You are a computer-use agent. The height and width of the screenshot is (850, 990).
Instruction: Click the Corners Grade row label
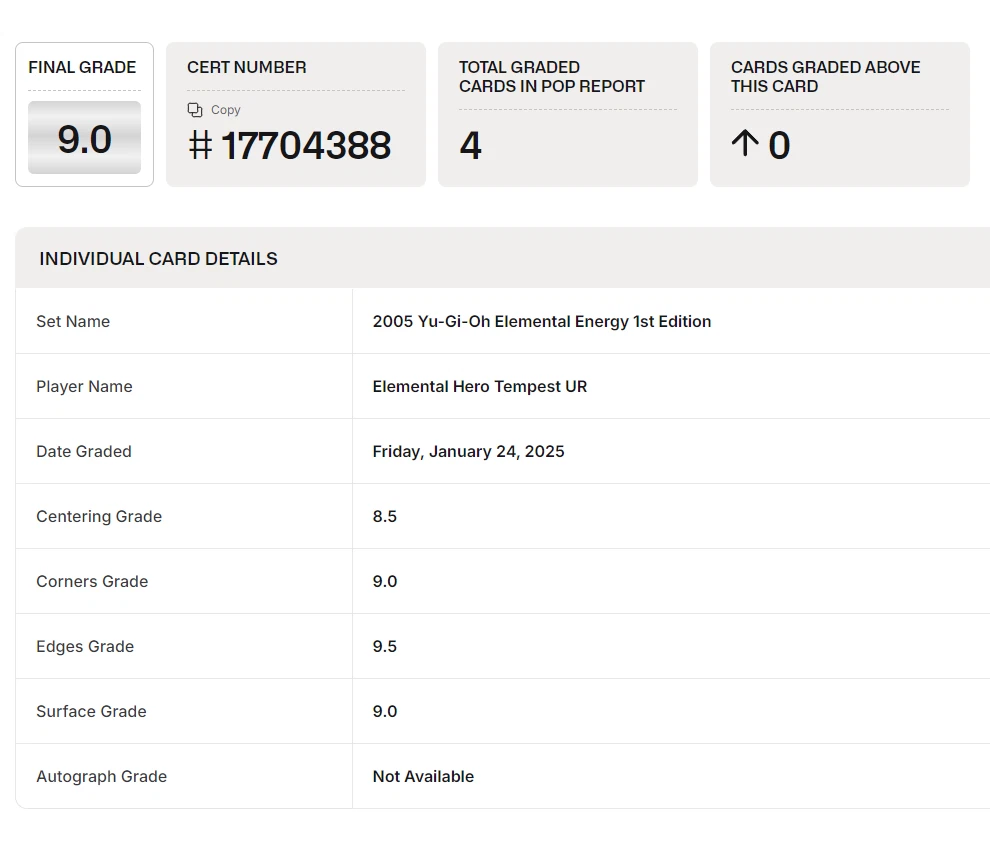pyautogui.click(x=92, y=582)
